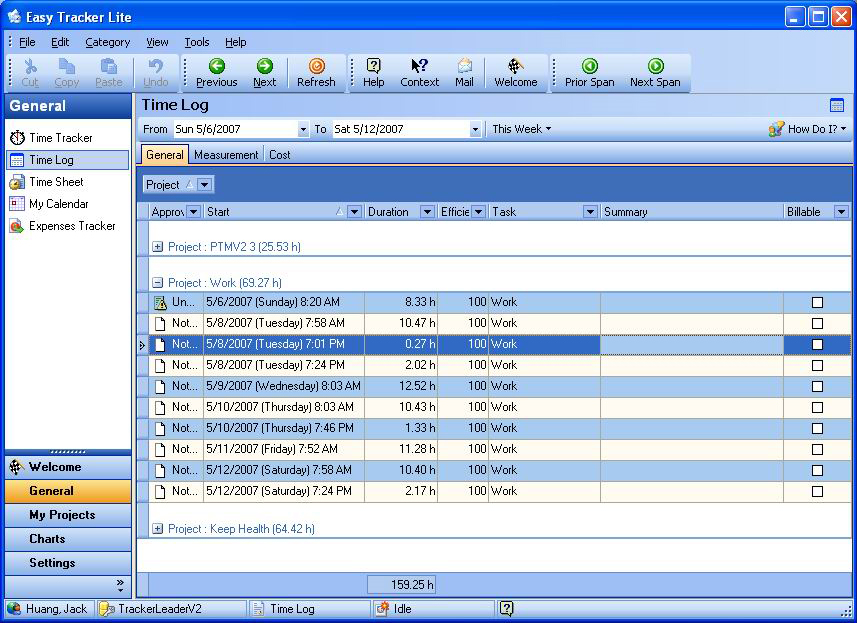Check Billable for 5/6/2007 8:20 AM entry

[817, 302]
